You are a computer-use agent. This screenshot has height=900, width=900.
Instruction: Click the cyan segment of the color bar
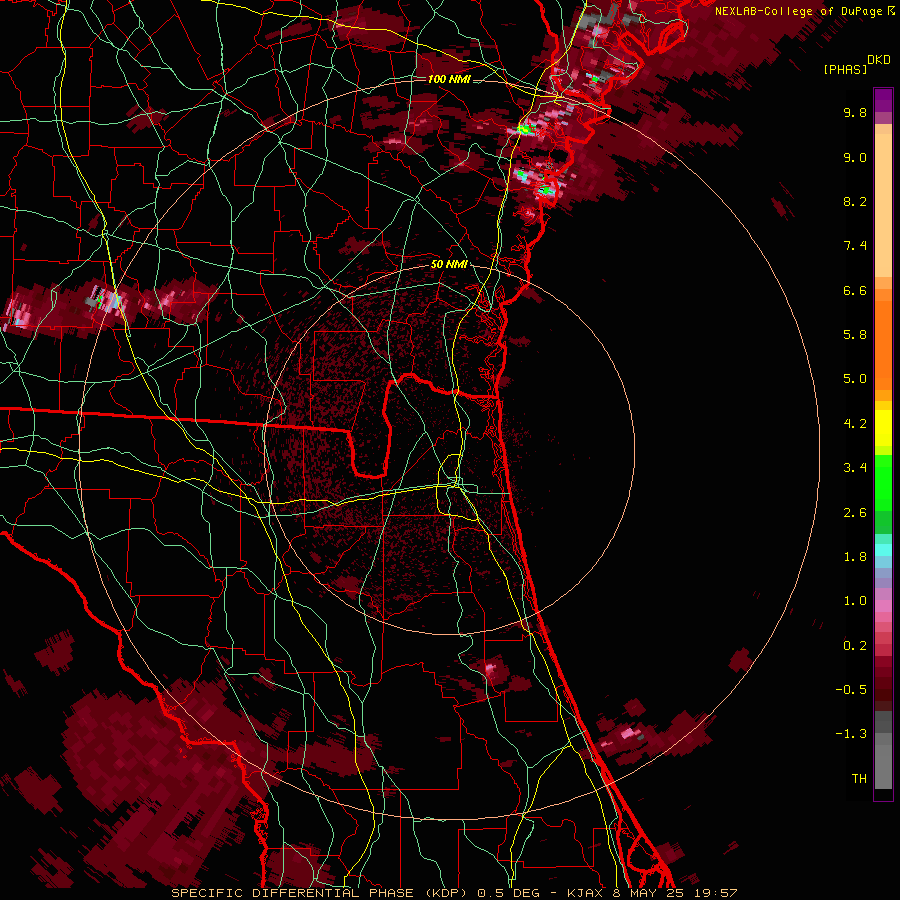(883, 550)
